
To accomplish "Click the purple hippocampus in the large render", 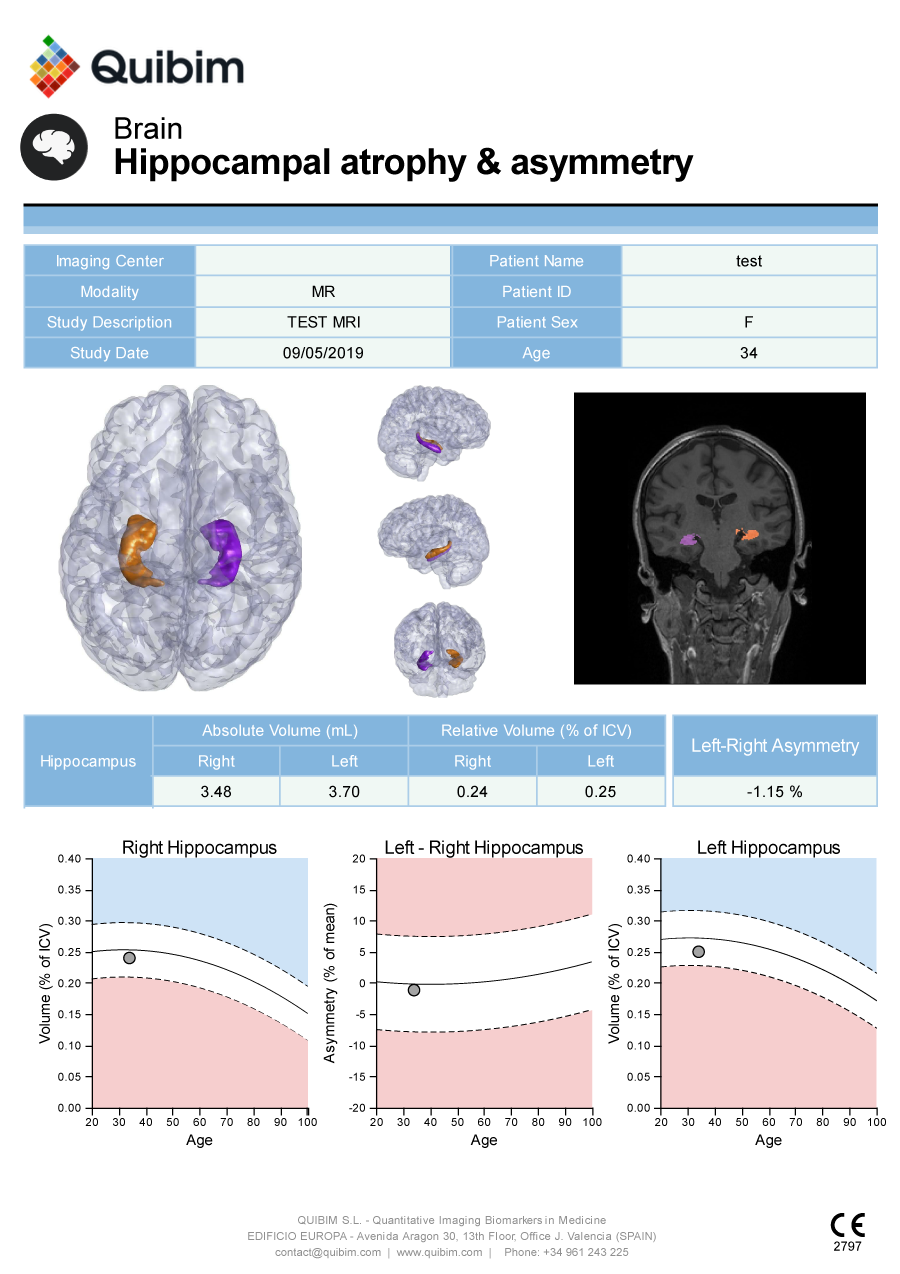I will pyautogui.click(x=222, y=552).
